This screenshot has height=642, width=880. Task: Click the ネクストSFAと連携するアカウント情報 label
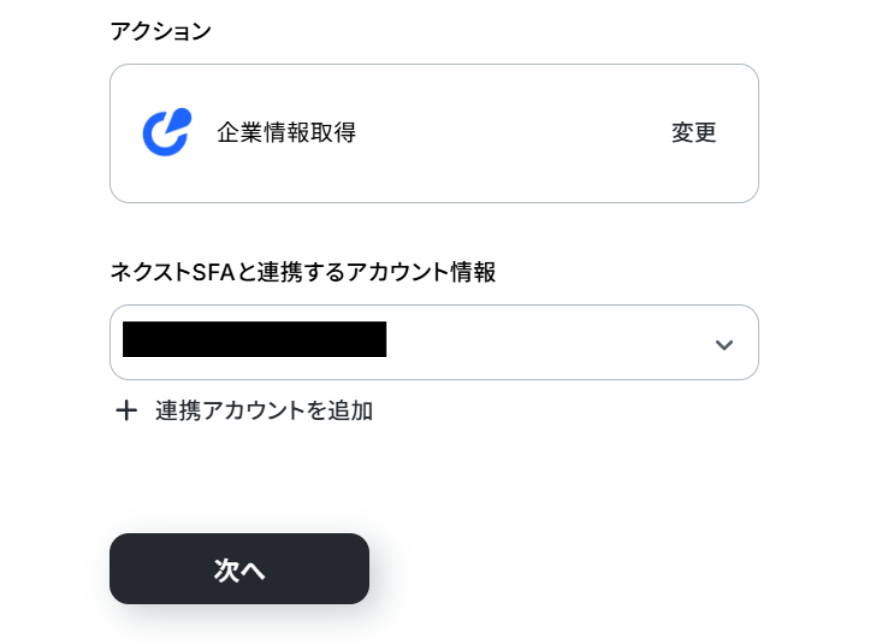[303, 272]
